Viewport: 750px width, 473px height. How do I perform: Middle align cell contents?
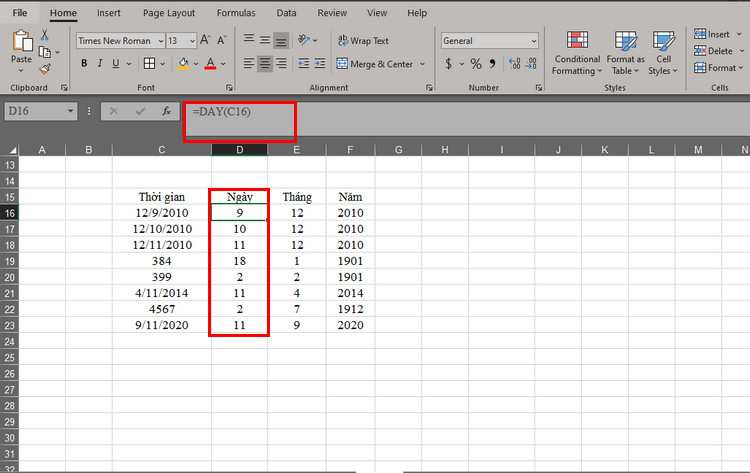click(x=265, y=40)
